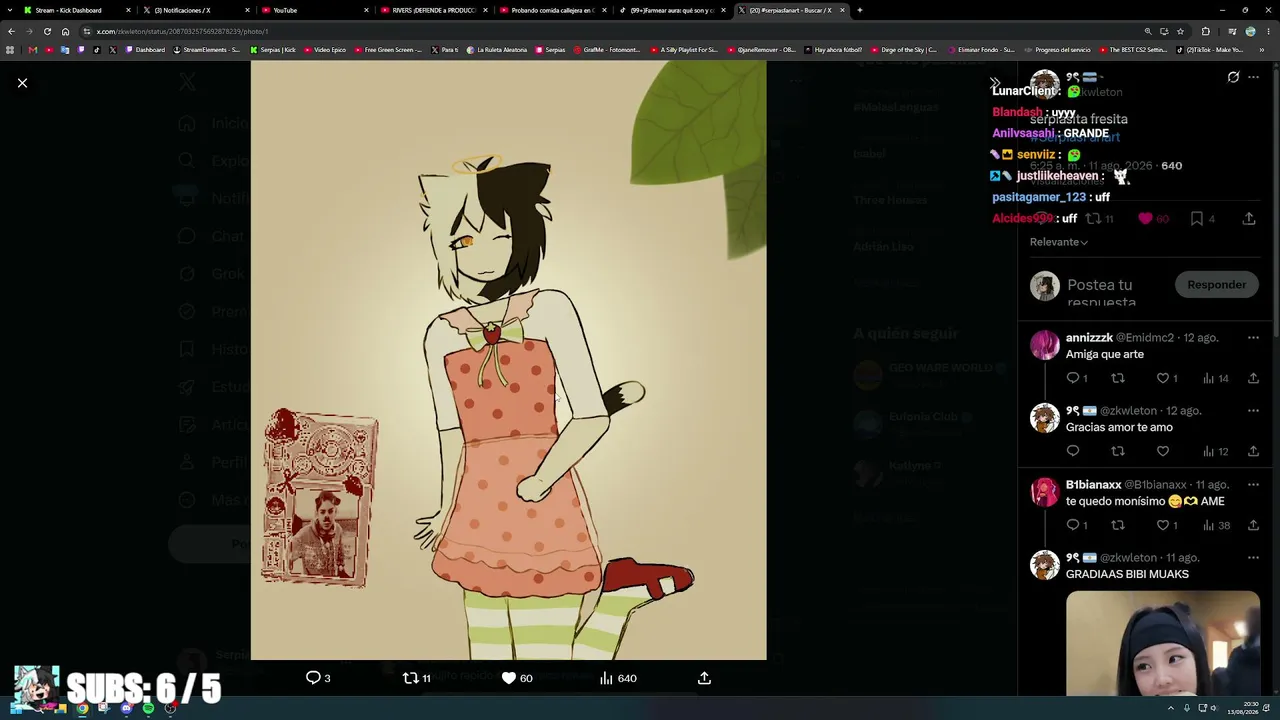Screen dimensions: 1280x720
Task: Like the 'Gracias amor te amo' reply
Action: click(1163, 451)
